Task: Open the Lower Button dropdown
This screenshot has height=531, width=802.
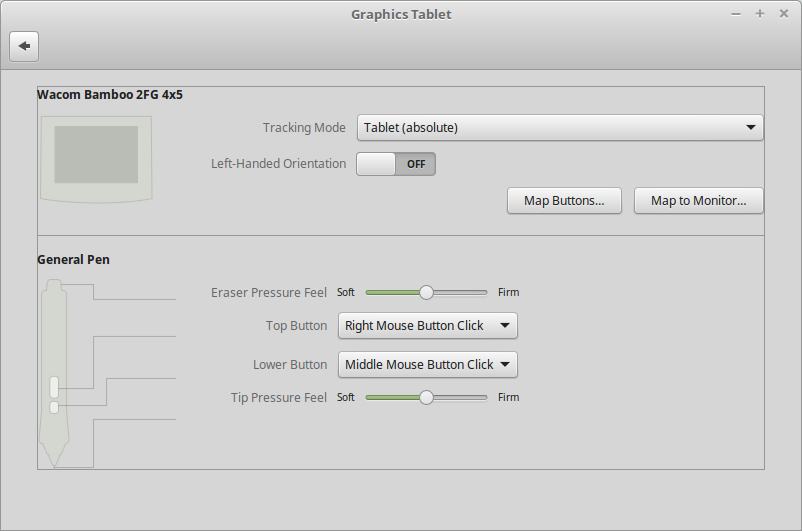Action: tap(428, 365)
